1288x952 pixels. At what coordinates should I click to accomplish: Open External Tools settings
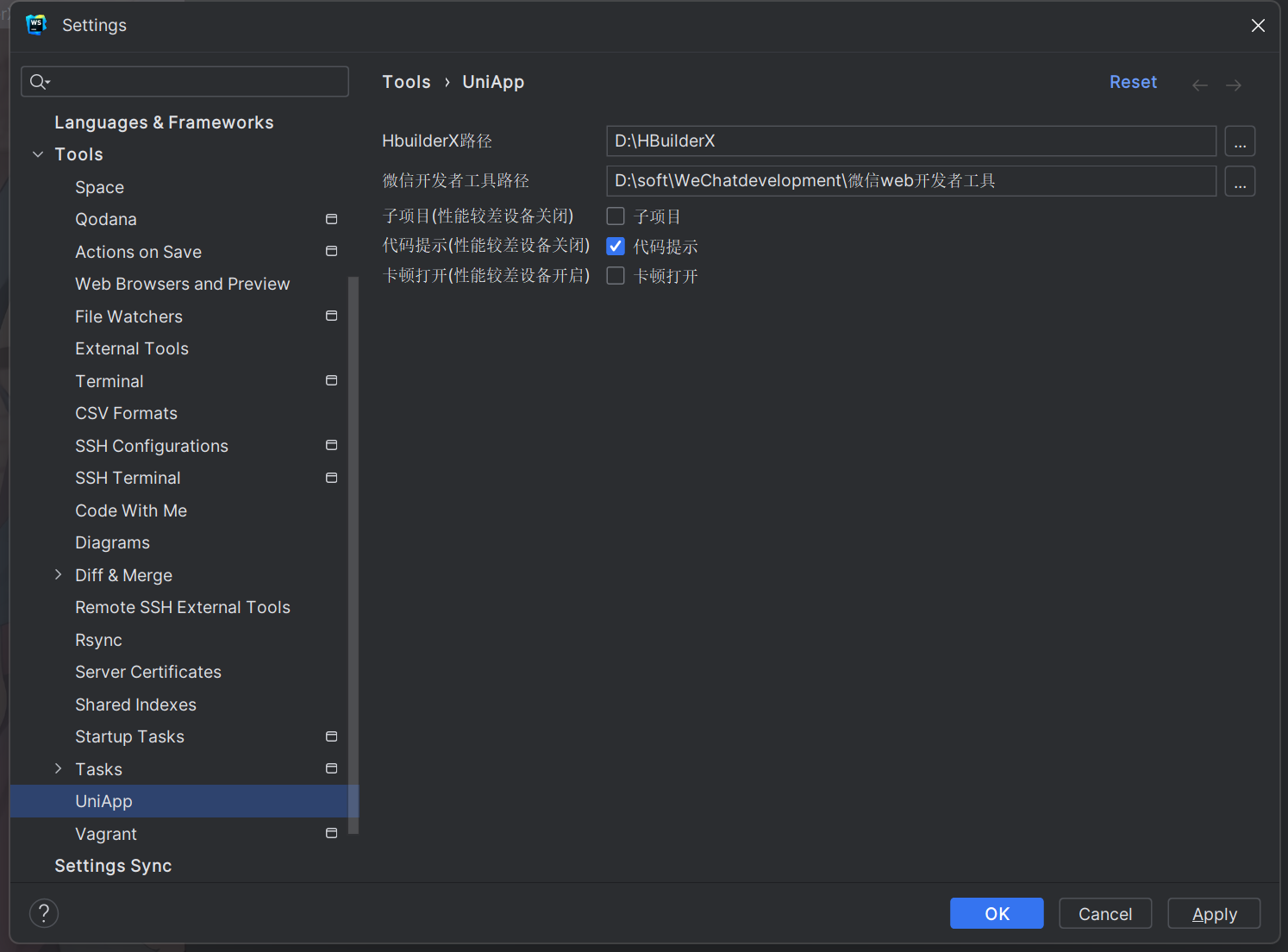[132, 348]
